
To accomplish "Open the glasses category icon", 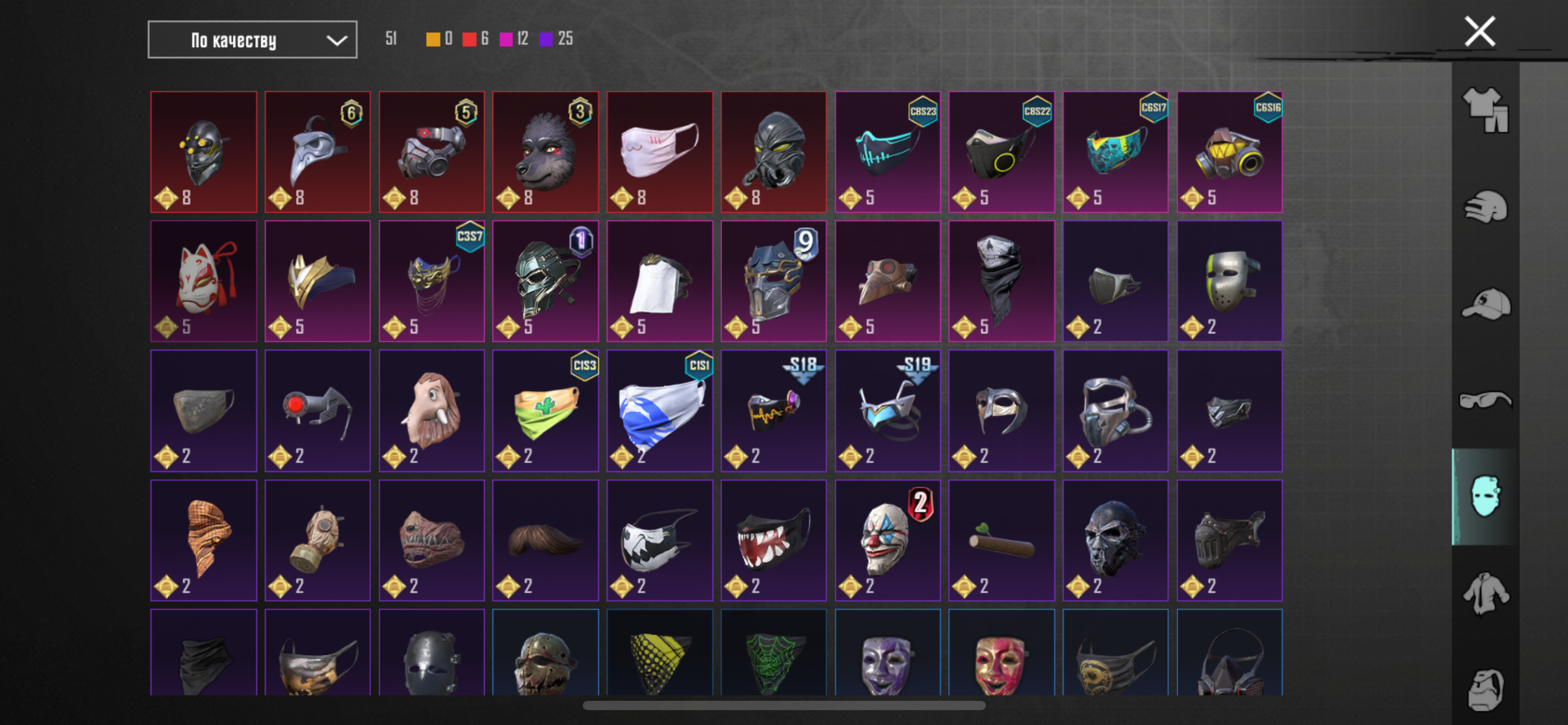I will pyautogui.click(x=1486, y=400).
